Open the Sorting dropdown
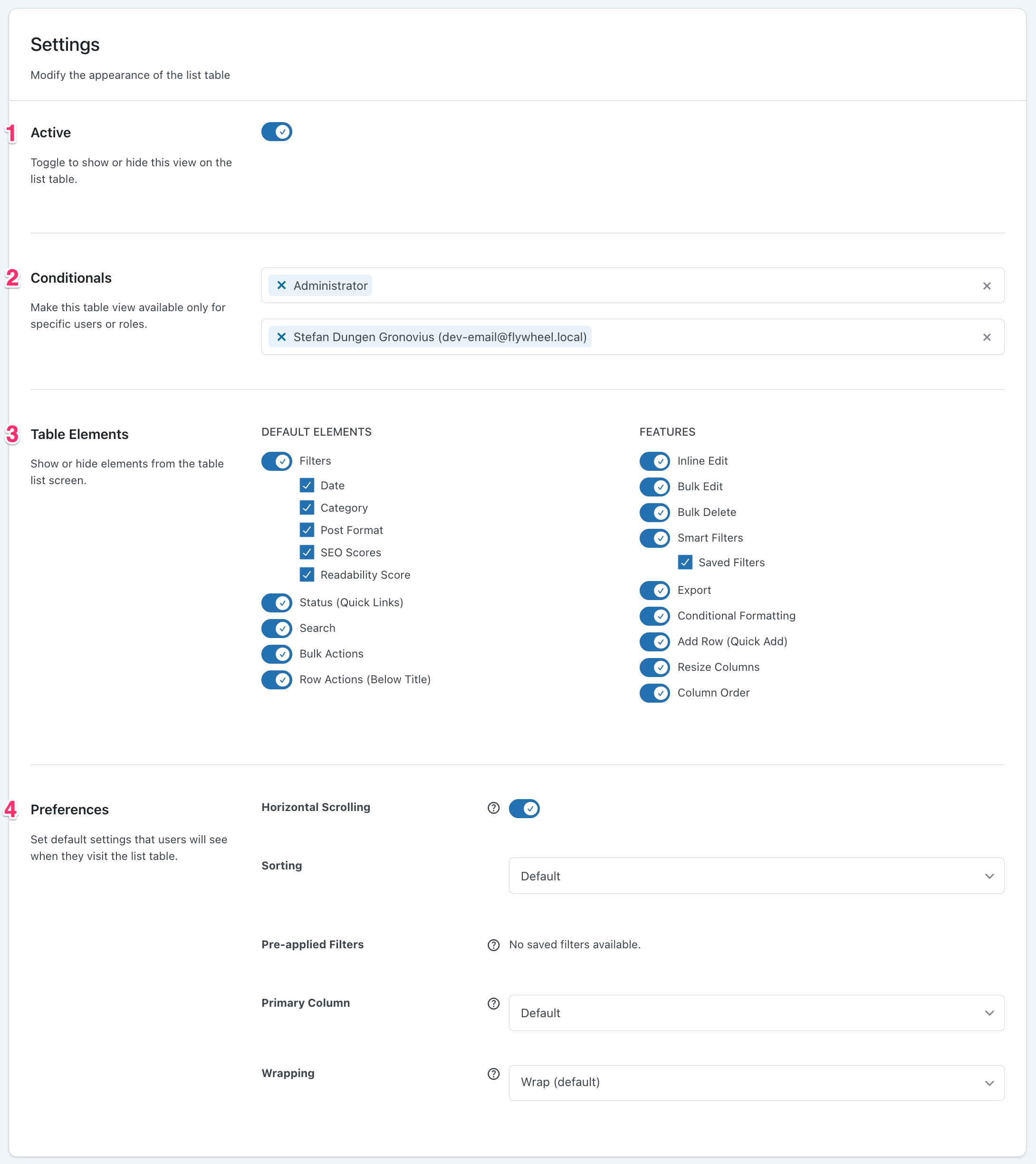The width and height of the screenshot is (1036, 1164). [x=756, y=876]
